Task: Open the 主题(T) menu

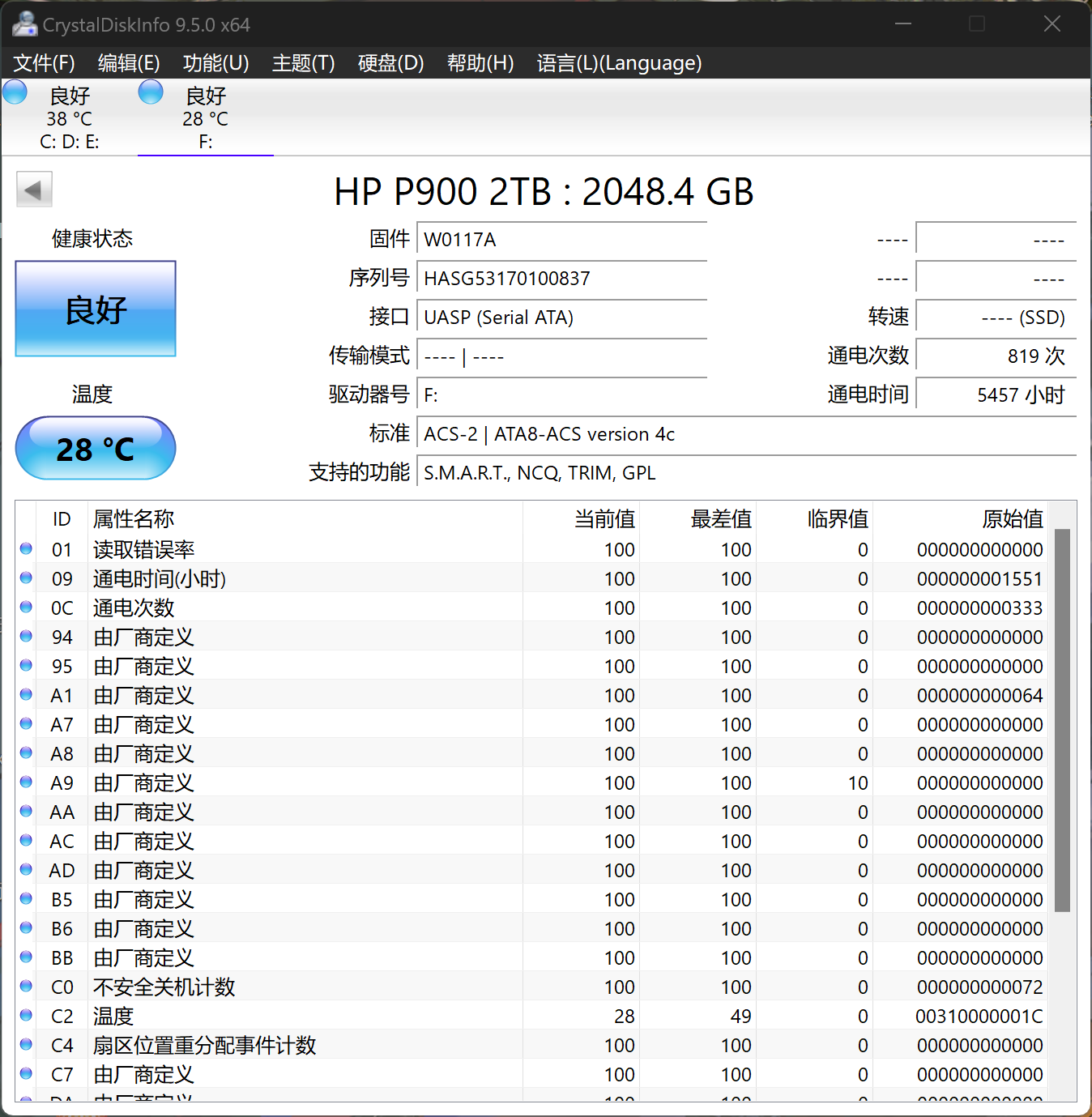Action: pos(303,63)
